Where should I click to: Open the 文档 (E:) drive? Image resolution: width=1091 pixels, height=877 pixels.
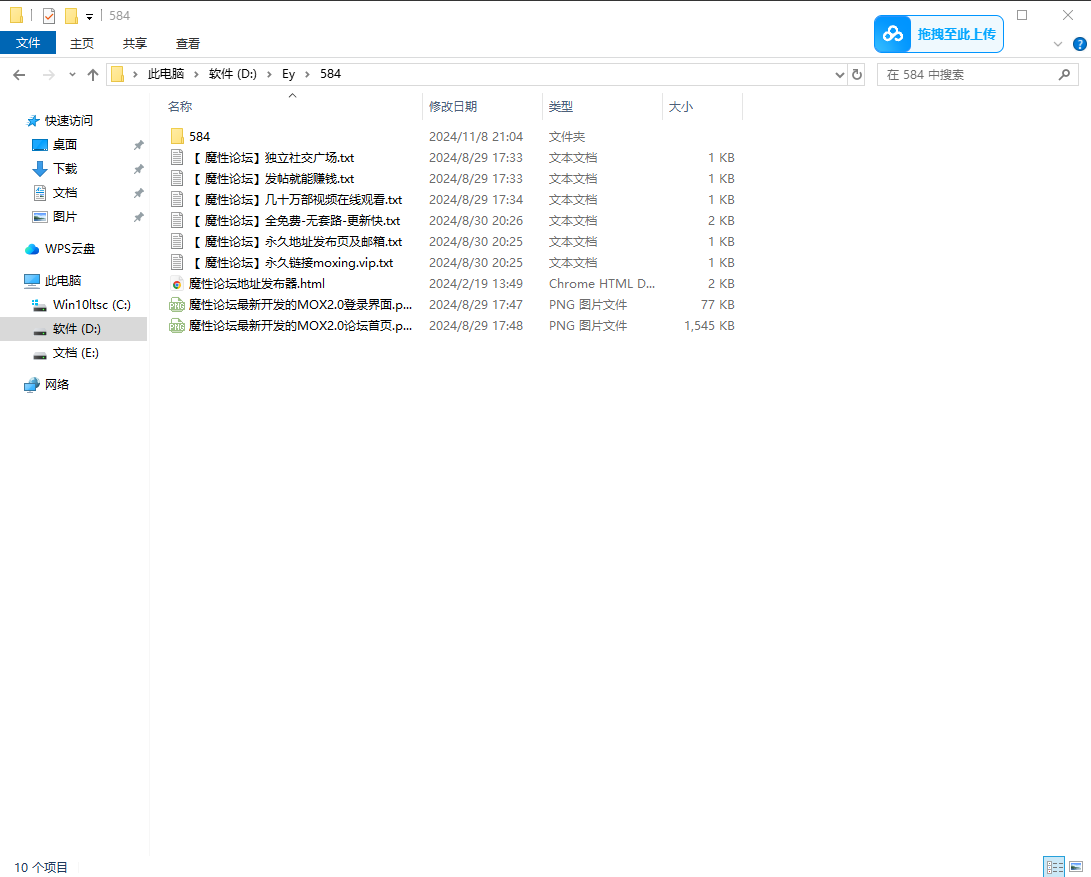tap(75, 353)
